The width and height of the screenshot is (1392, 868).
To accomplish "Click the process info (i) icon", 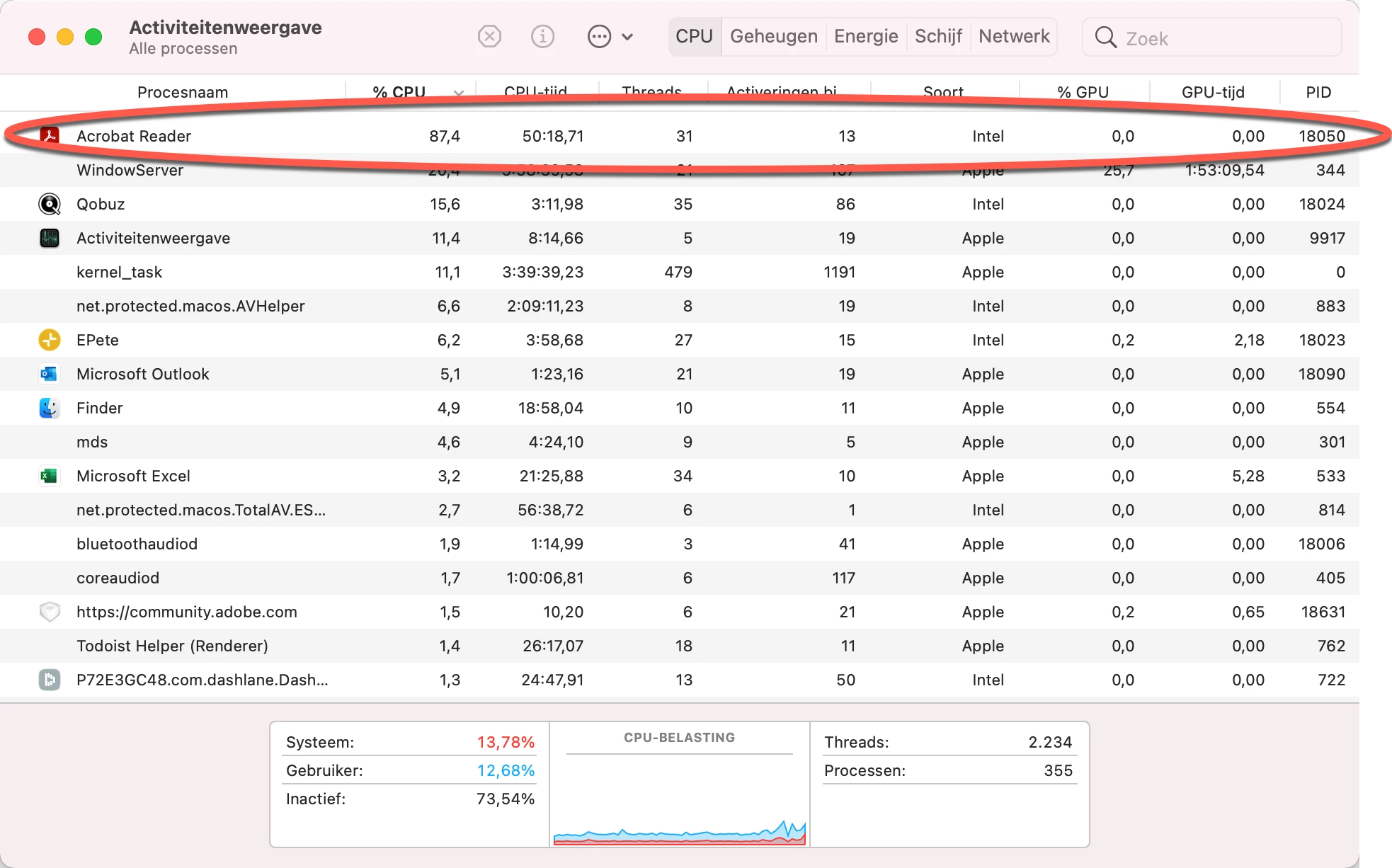I will click(543, 36).
